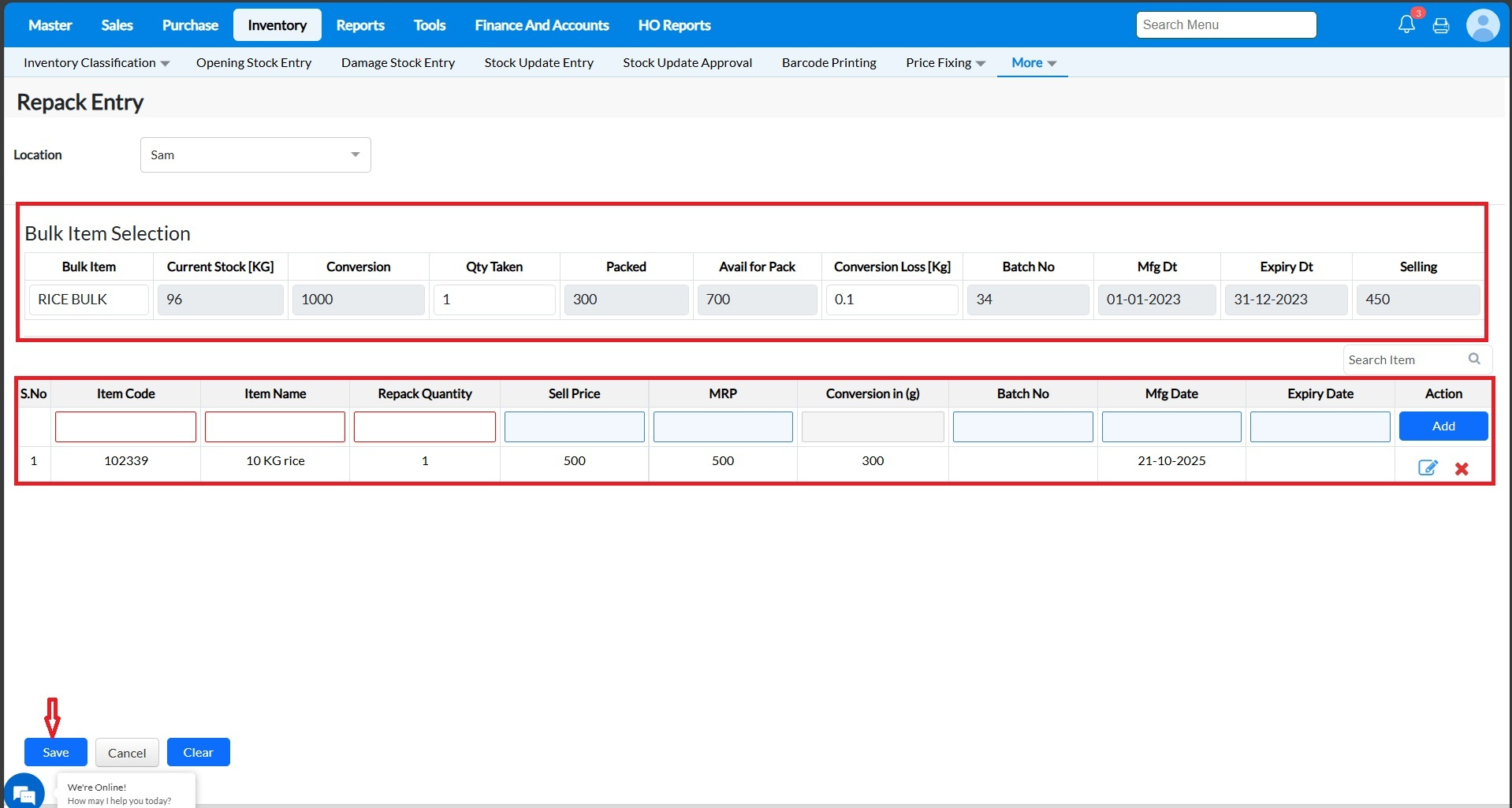Open the user profile avatar
Screen dimensions: 1512x808
(x=1482, y=25)
